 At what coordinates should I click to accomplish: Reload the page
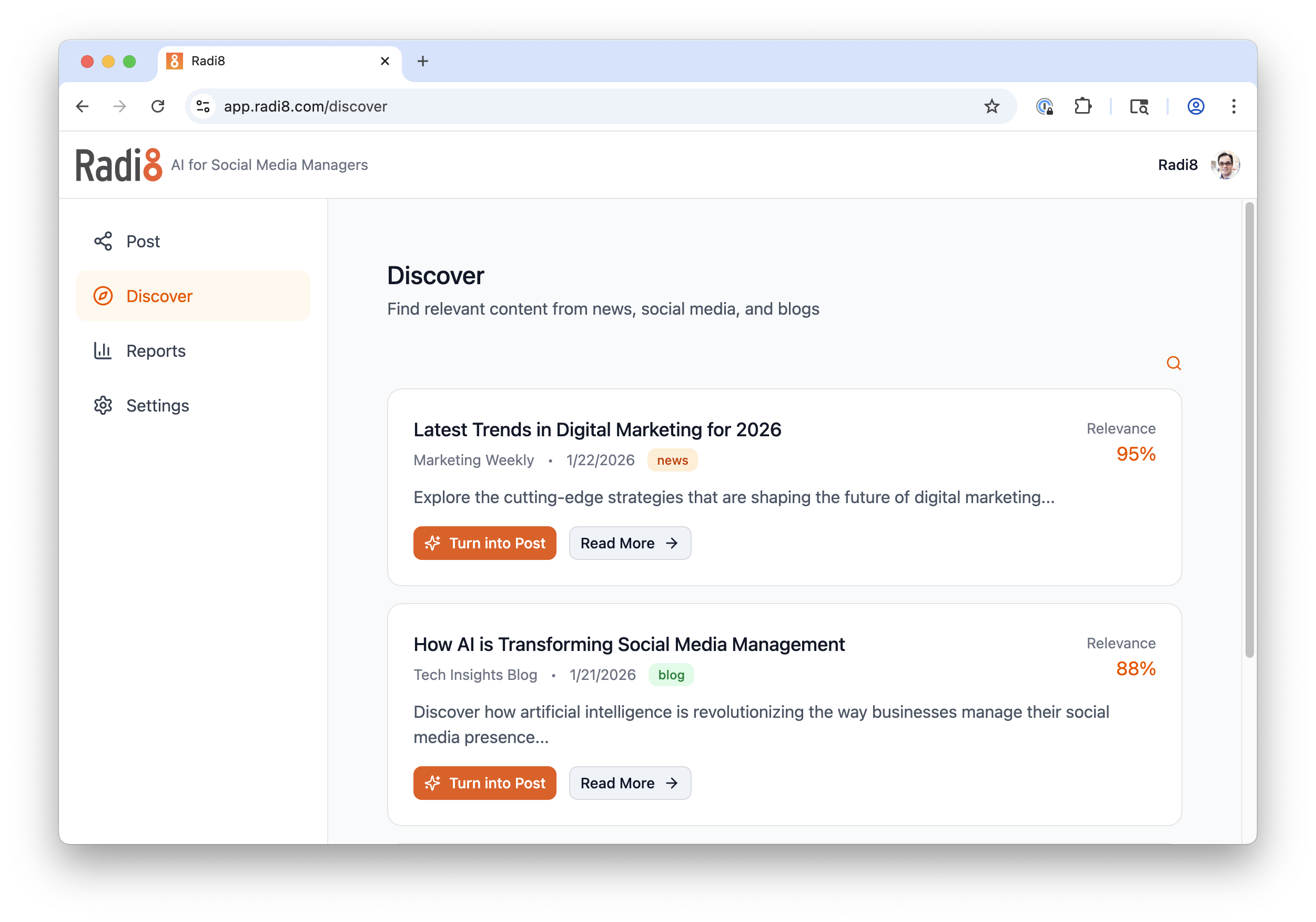(159, 106)
